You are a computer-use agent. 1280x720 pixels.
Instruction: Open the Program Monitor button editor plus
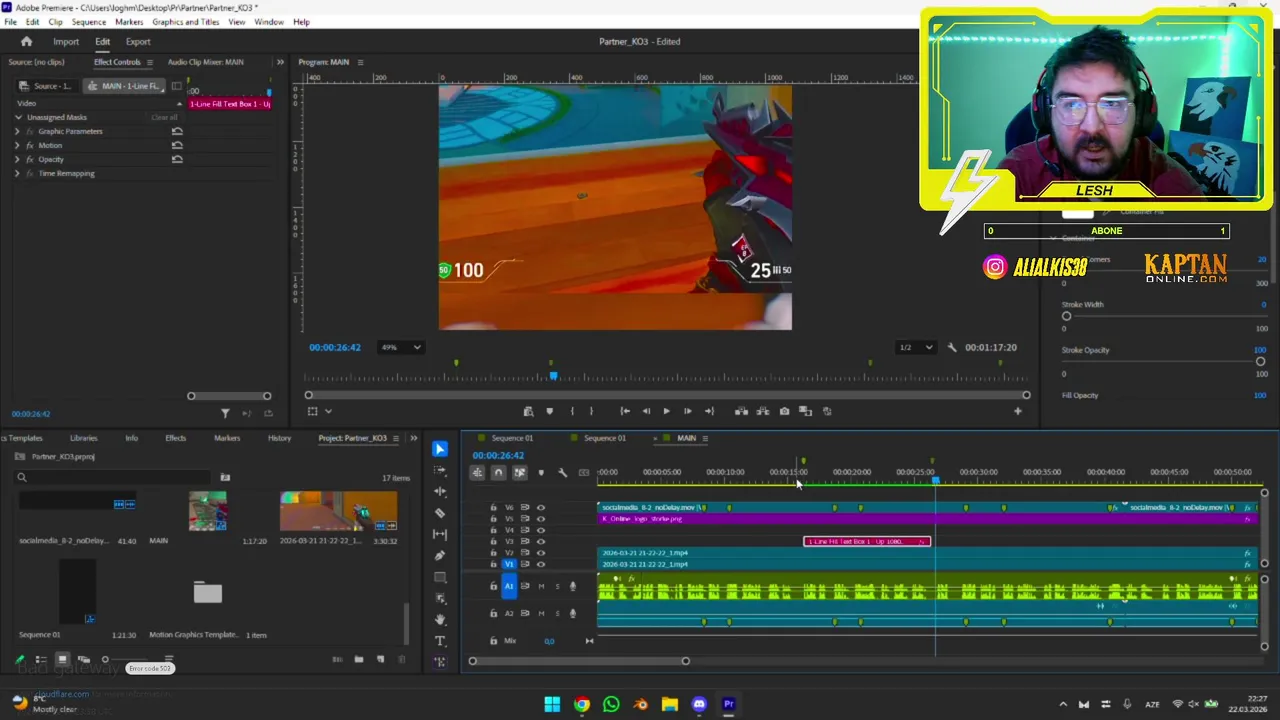coord(1018,411)
